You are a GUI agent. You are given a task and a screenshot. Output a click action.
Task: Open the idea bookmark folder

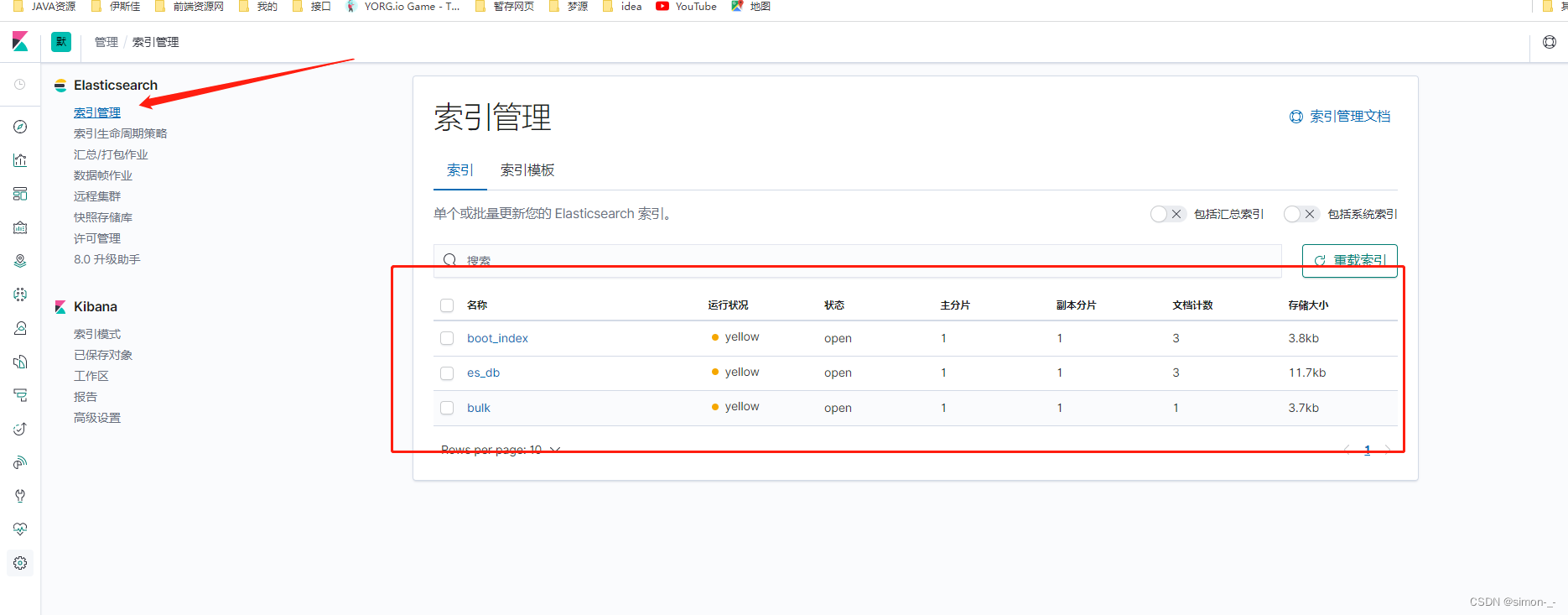coord(622,6)
